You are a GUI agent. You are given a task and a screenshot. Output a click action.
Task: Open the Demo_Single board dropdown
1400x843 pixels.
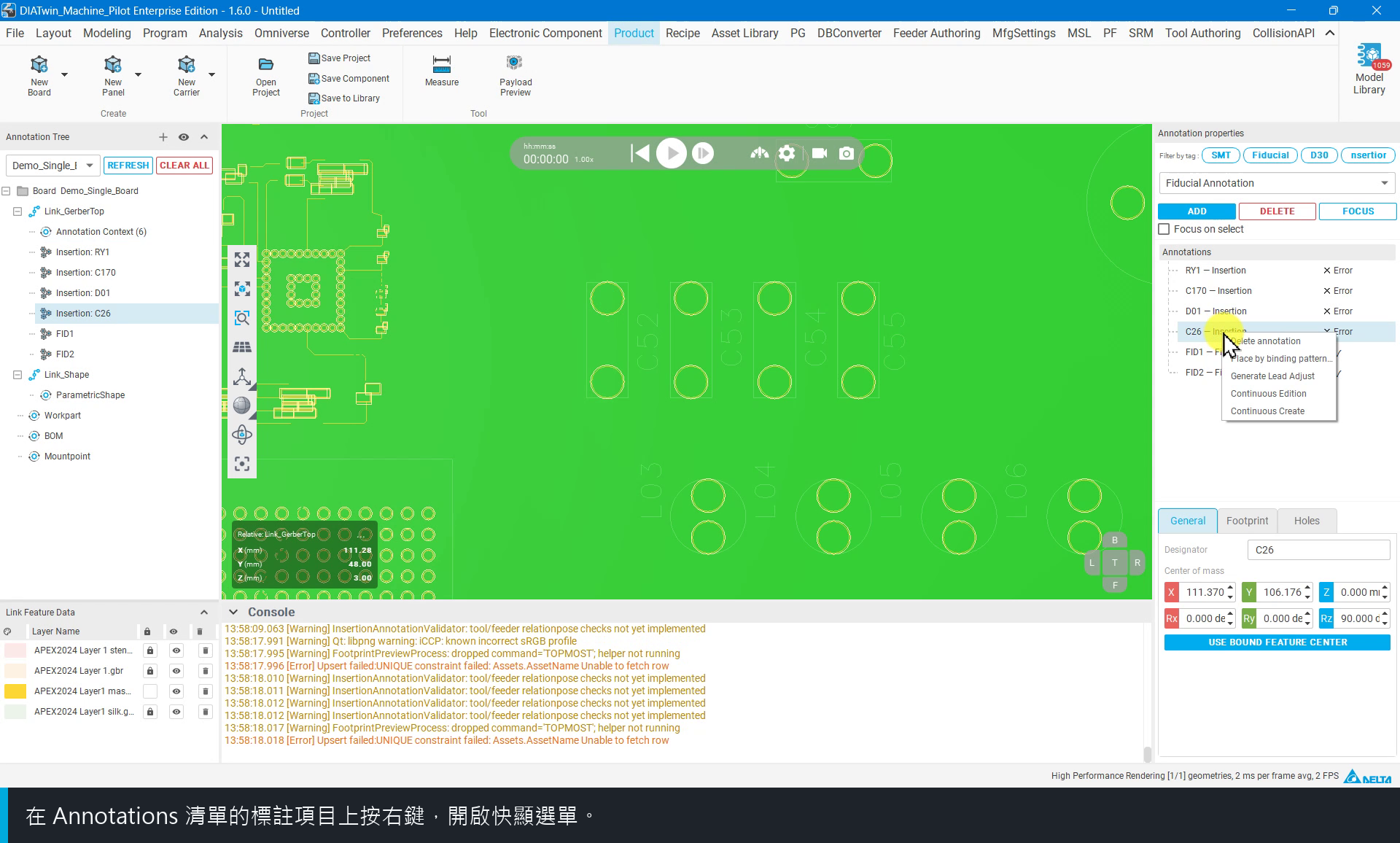(52, 166)
